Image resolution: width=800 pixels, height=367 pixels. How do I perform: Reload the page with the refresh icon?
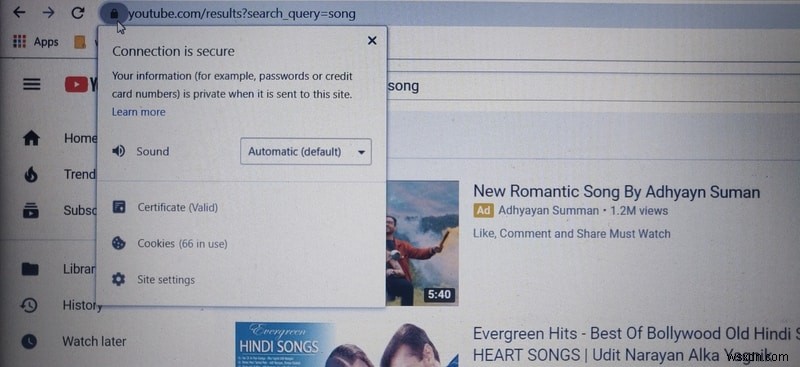pos(78,12)
